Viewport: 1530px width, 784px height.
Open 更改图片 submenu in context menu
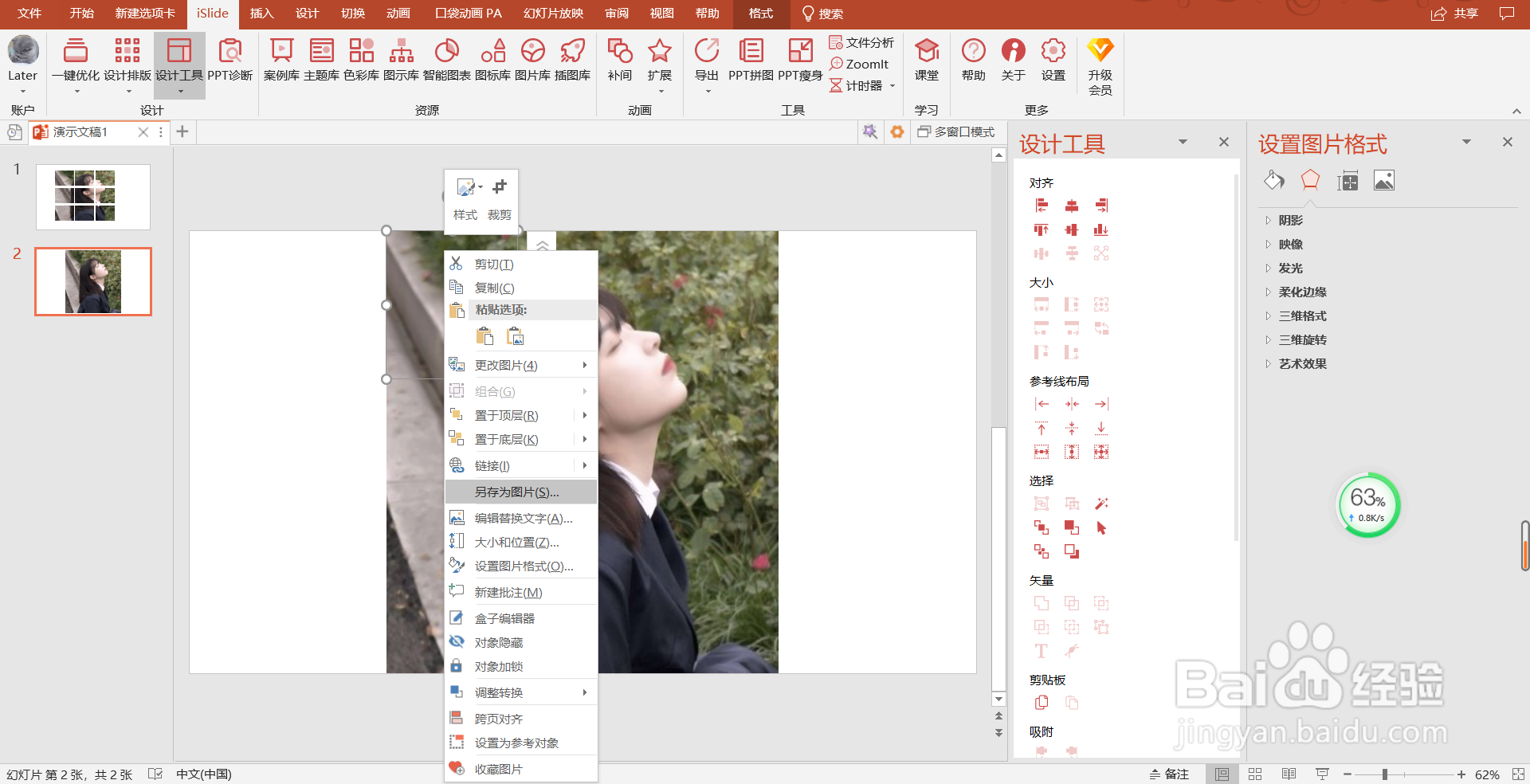(x=521, y=365)
